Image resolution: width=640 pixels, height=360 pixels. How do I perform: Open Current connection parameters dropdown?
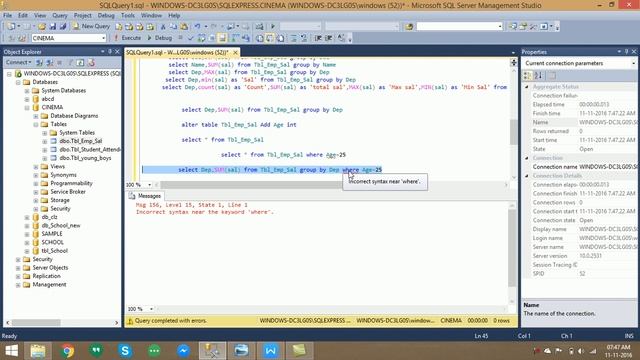point(633,63)
